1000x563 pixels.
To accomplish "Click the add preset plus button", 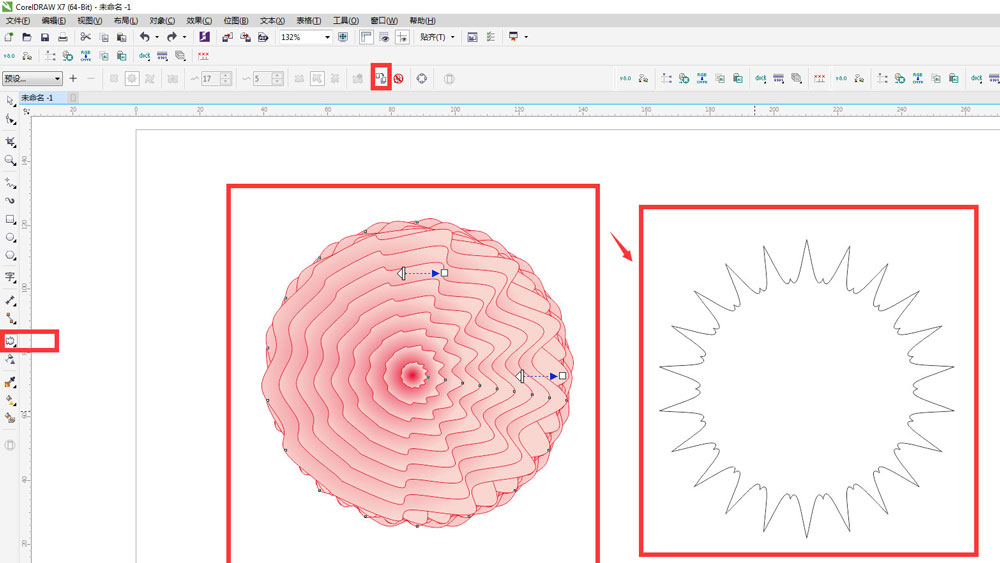I will click(73, 78).
